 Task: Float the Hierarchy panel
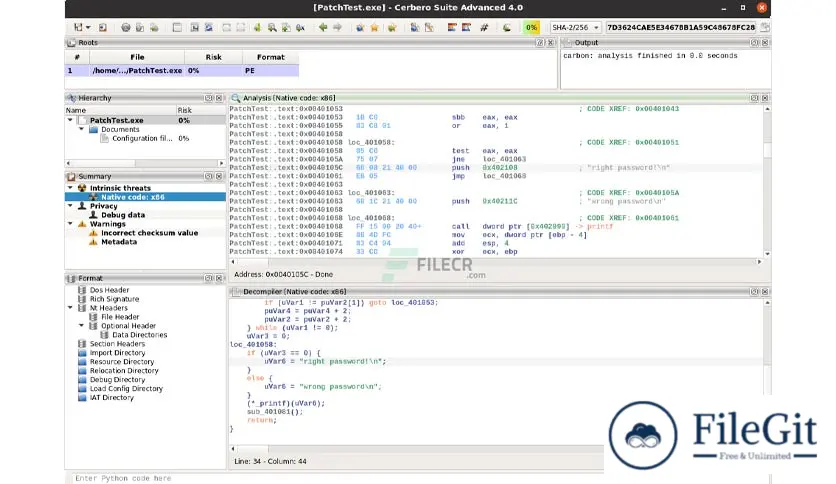click(208, 98)
